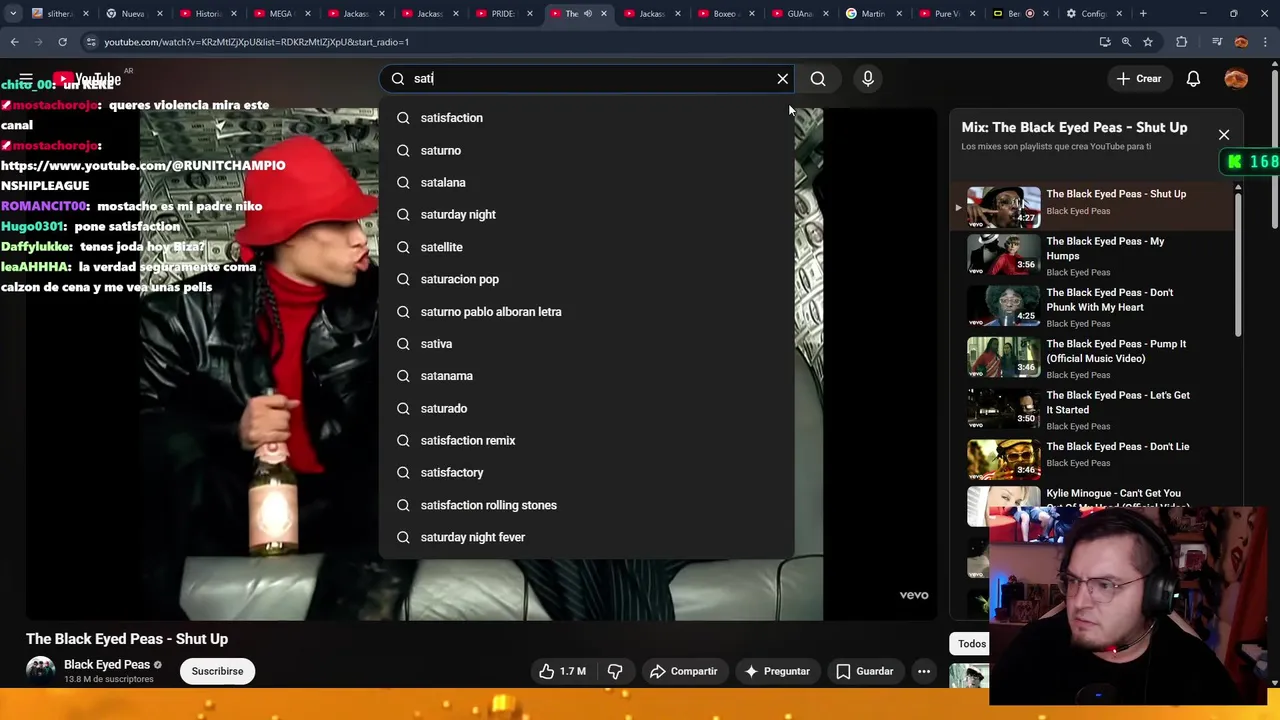Open the Black Eyed Peas channel name link
The width and height of the screenshot is (1280, 720).
(107, 664)
